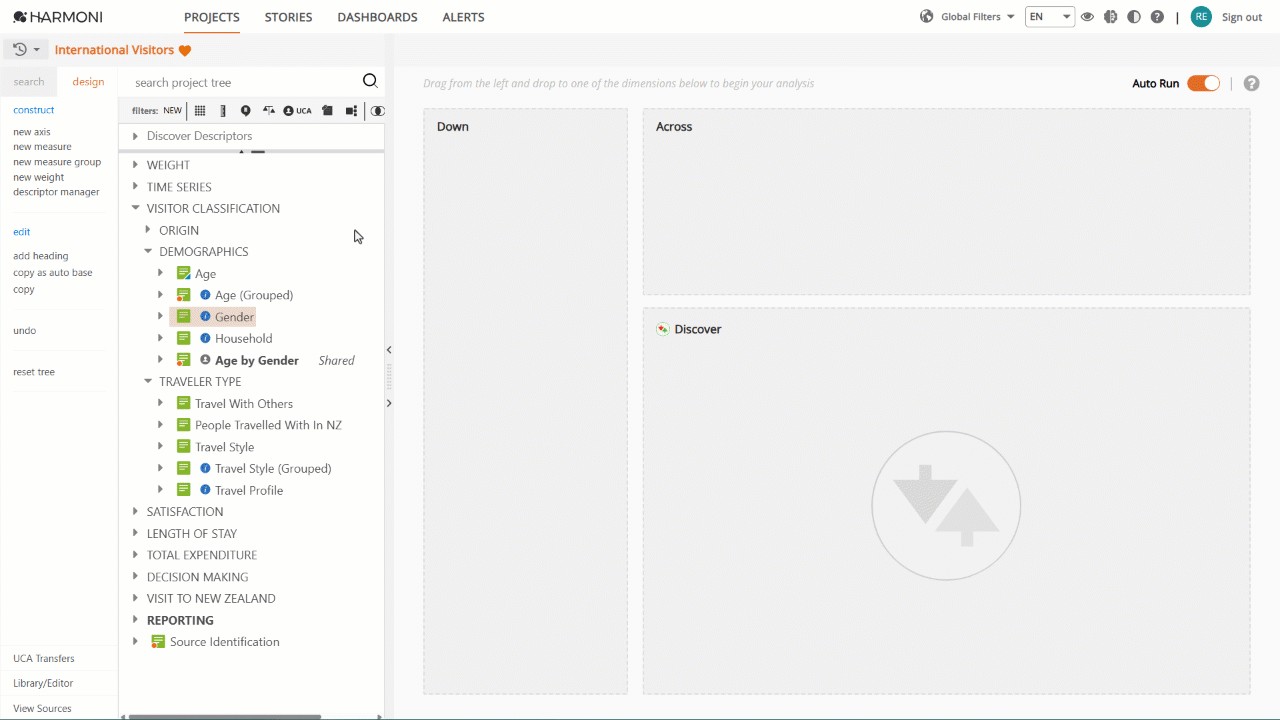This screenshot has width=1280, height=720.
Task: Expand the WEIGHT folder
Action: click(x=135, y=165)
